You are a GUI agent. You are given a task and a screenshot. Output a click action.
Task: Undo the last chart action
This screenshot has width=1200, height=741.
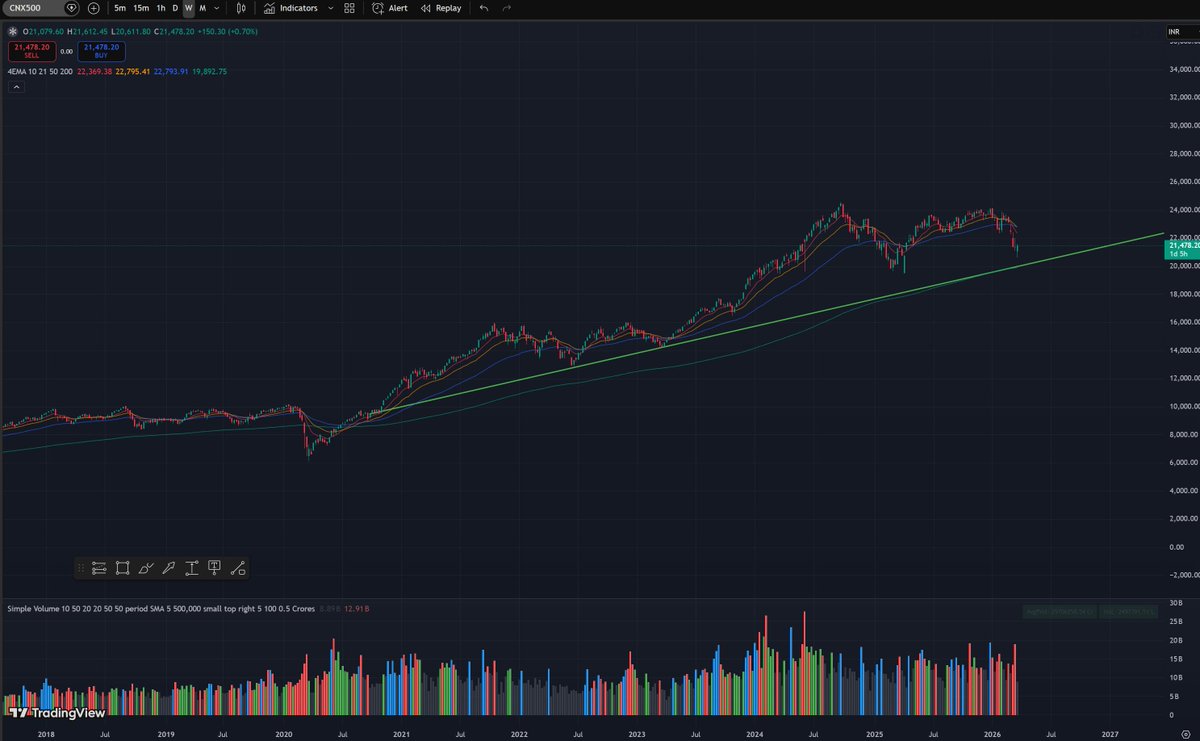(x=484, y=8)
